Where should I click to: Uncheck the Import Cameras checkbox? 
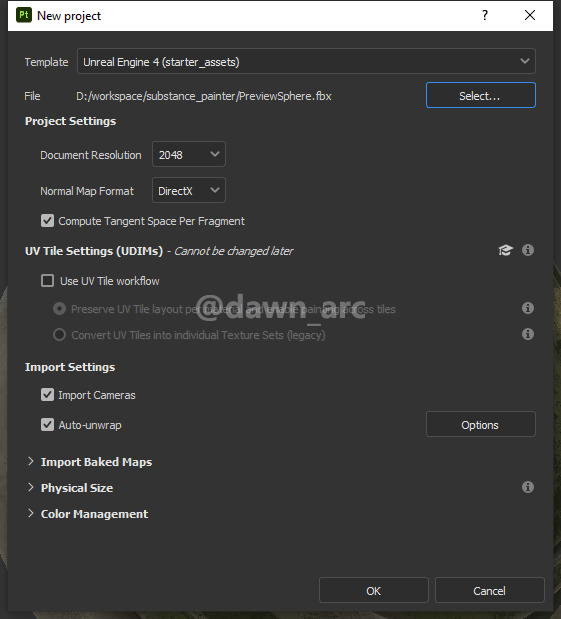tap(47, 395)
